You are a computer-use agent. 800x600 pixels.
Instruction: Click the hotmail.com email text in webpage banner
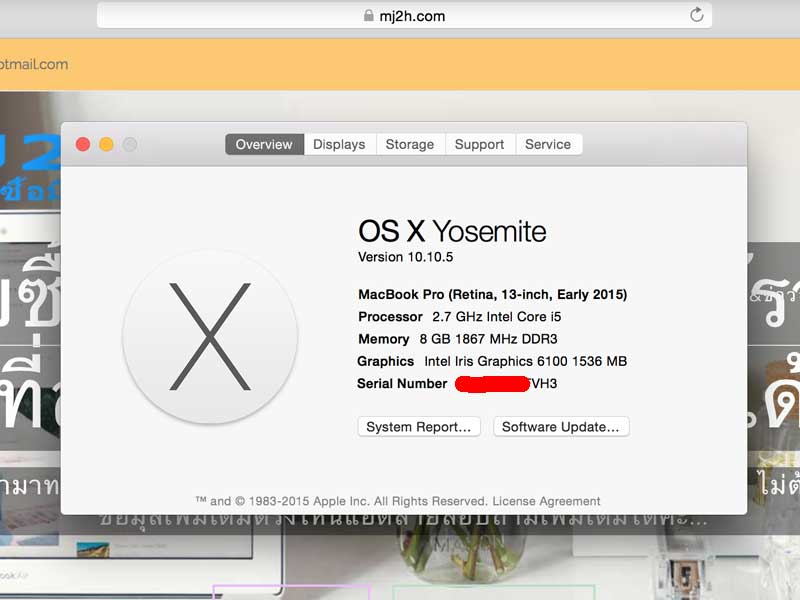tap(34, 64)
